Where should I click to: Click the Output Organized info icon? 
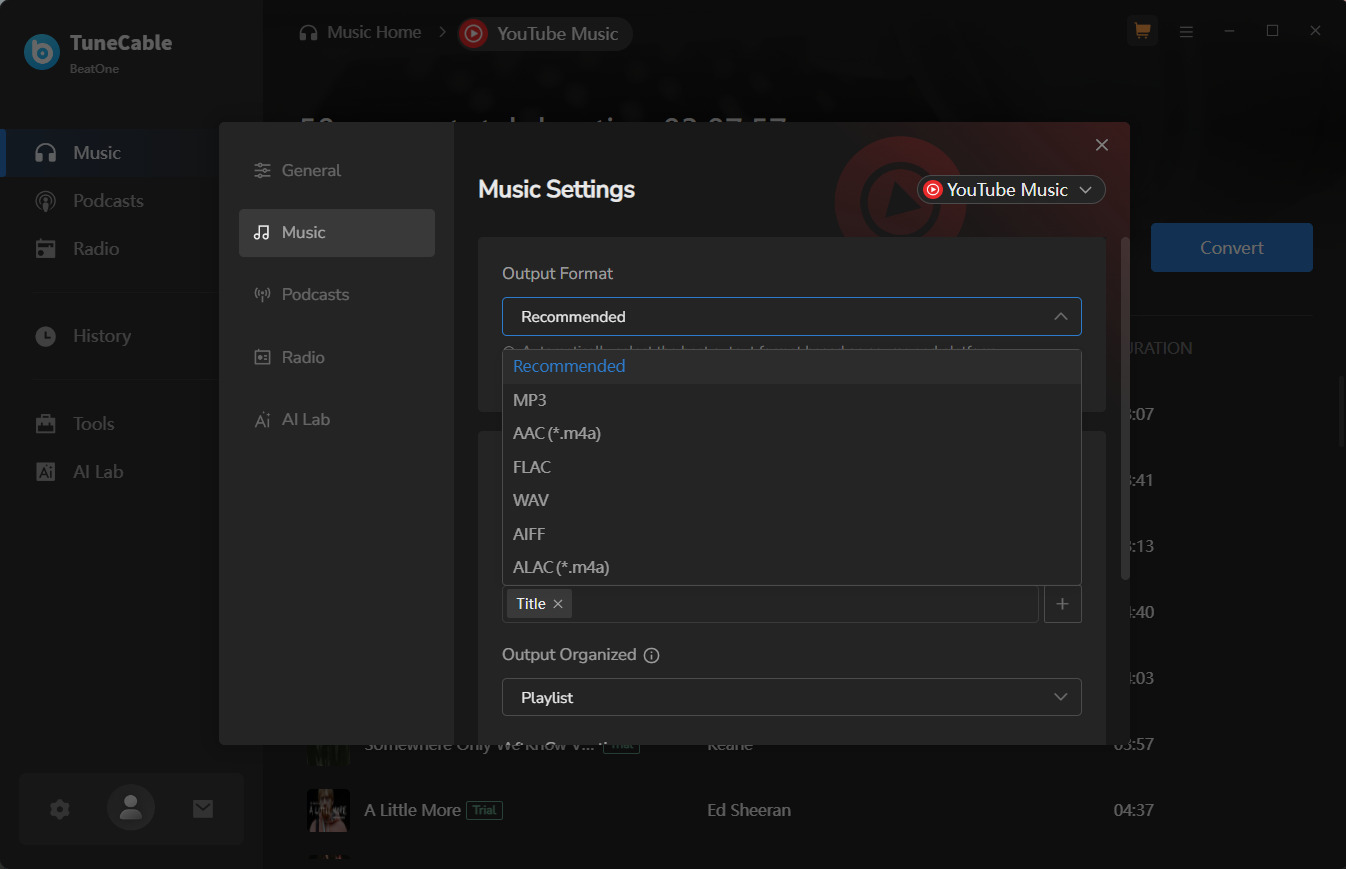pyautogui.click(x=652, y=656)
